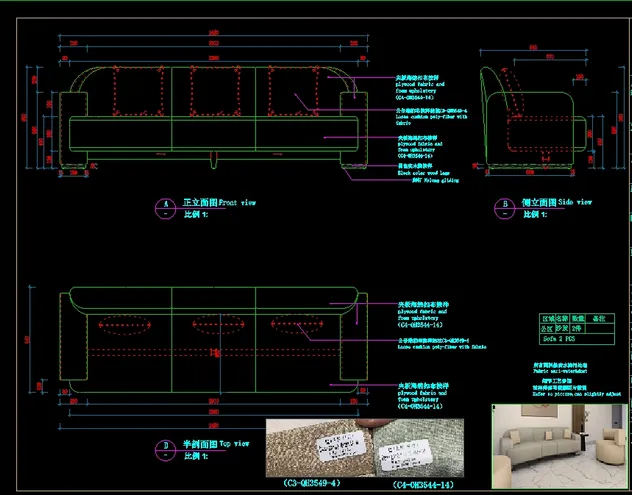632x495 pixels.
Task: Click the left brown fabric sample image
Action: (x=319, y=448)
